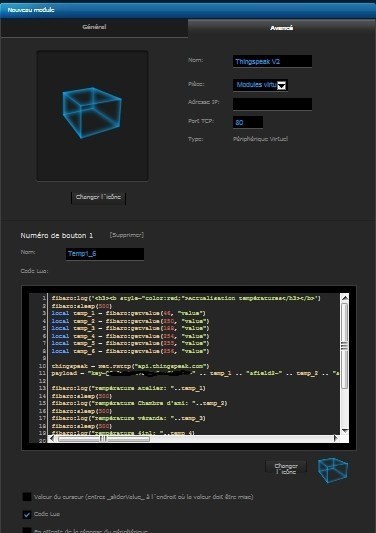Switch to the Général tab
The image size is (376, 533).
click(94, 27)
